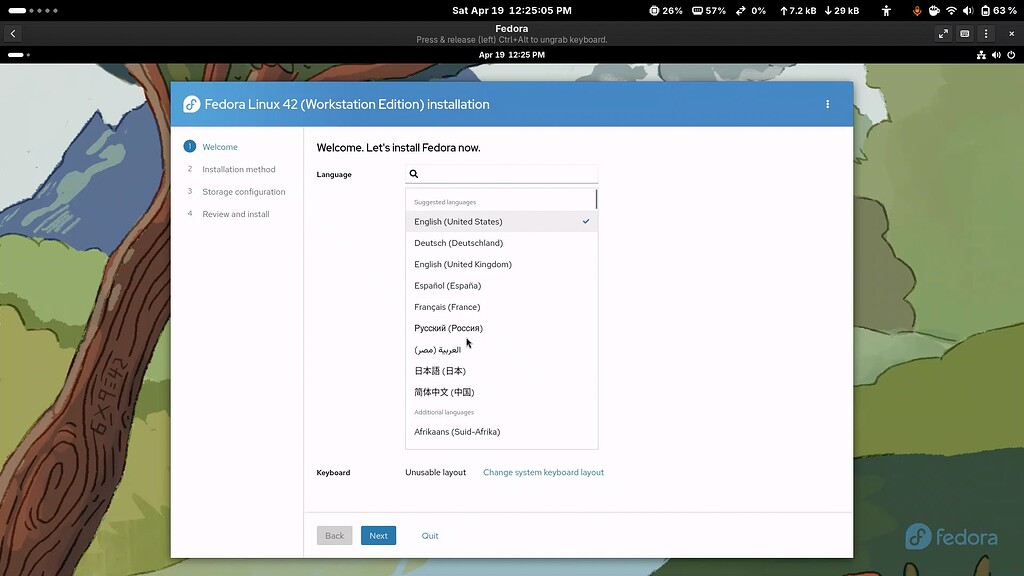This screenshot has width=1024, height=576.
Task: Click the Quit button
Action: pos(430,535)
